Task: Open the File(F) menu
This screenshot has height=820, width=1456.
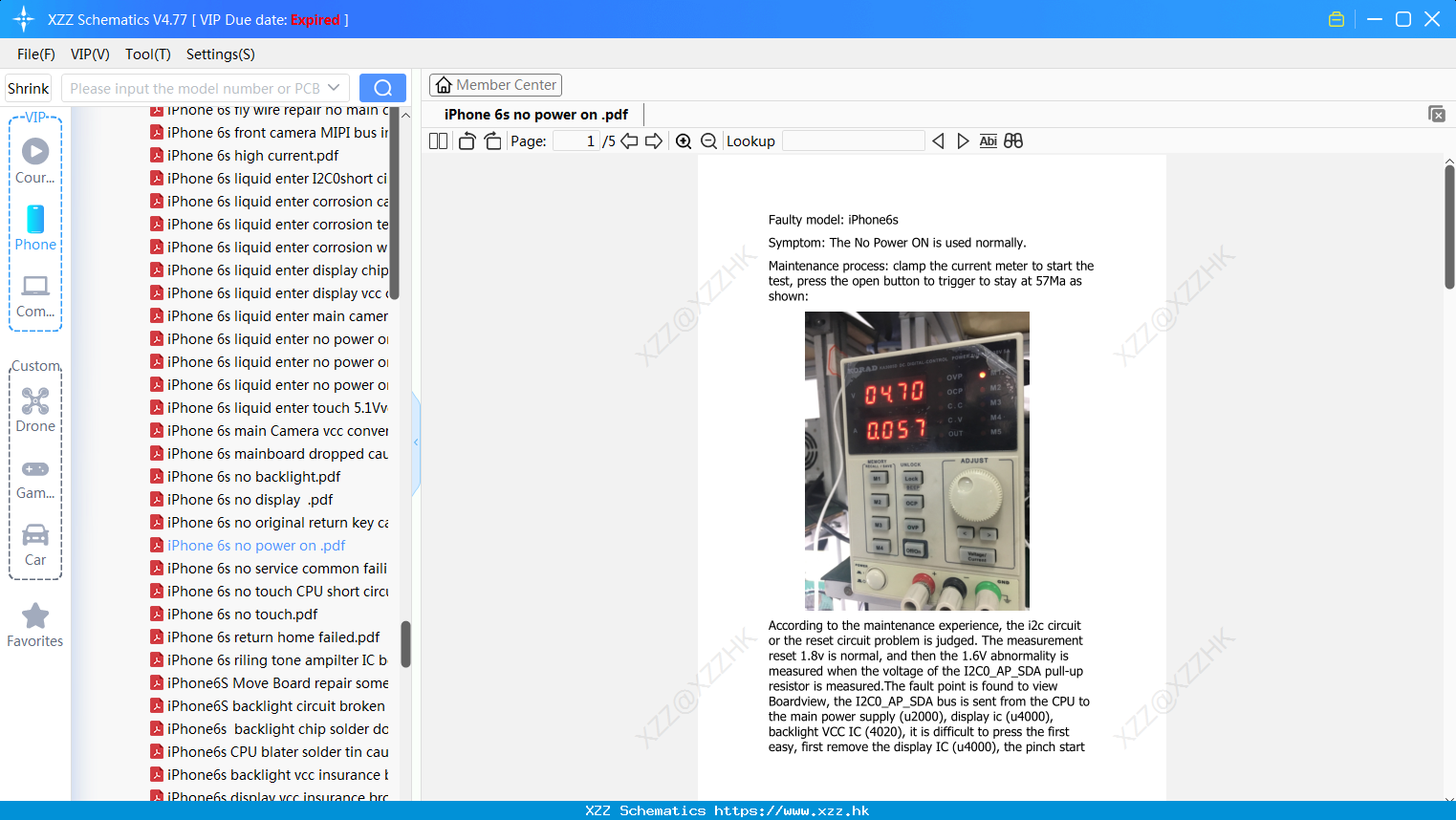Action: (x=36, y=54)
